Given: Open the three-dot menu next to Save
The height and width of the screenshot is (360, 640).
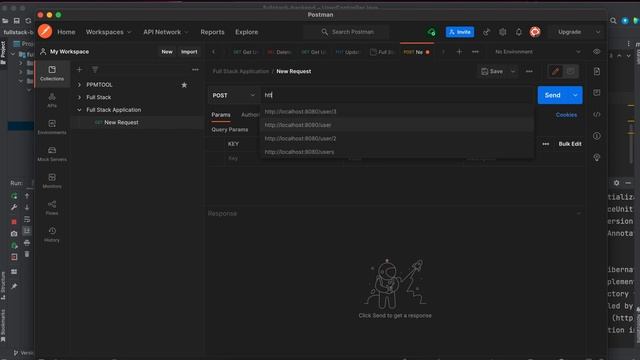Looking at the screenshot, I should [x=529, y=71].
